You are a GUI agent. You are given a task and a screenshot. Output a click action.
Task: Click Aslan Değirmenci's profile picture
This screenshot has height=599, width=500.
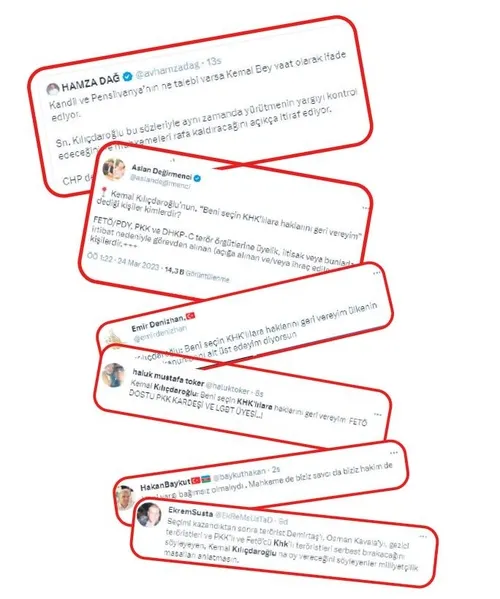(114, 168)
